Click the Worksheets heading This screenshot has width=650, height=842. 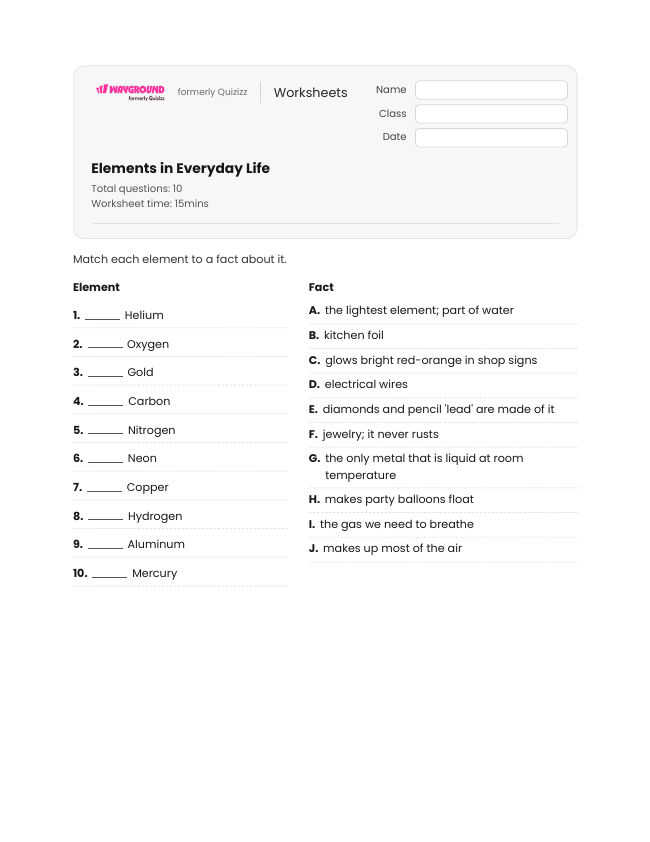tap(310, 92)
